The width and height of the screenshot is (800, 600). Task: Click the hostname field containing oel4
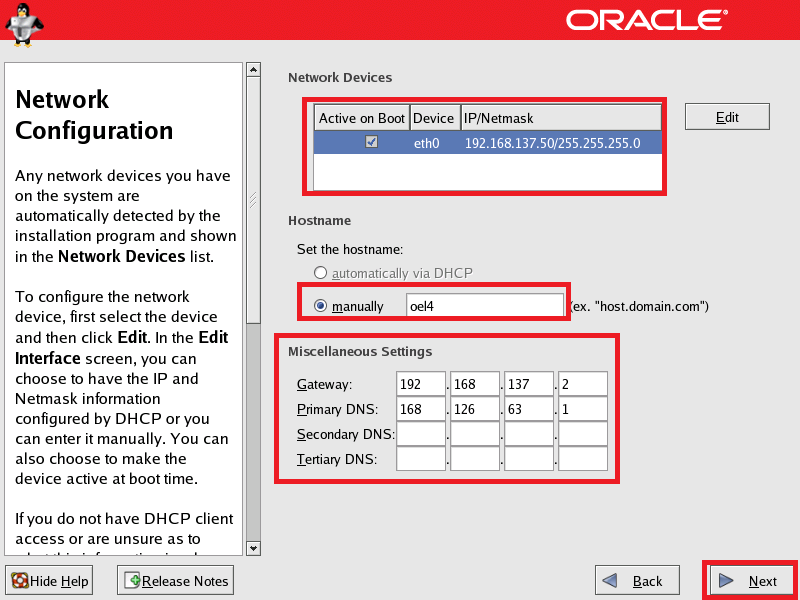[485, 306]
